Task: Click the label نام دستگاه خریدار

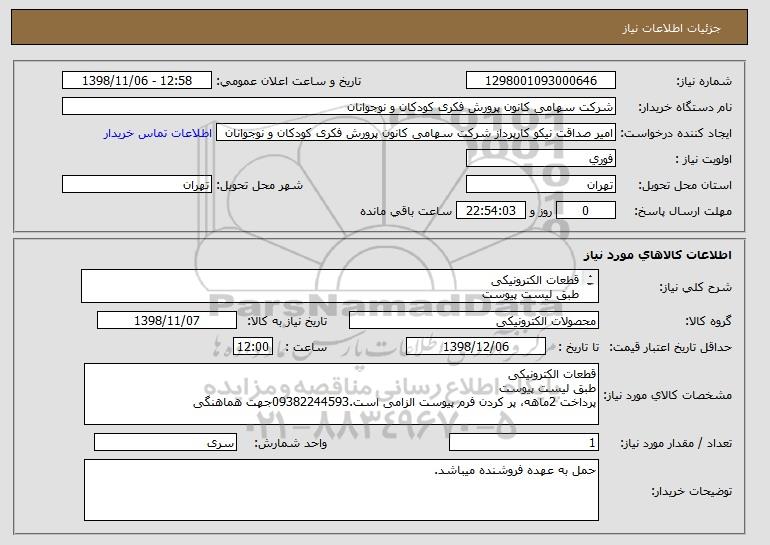Action: click(x=685, y=107)
